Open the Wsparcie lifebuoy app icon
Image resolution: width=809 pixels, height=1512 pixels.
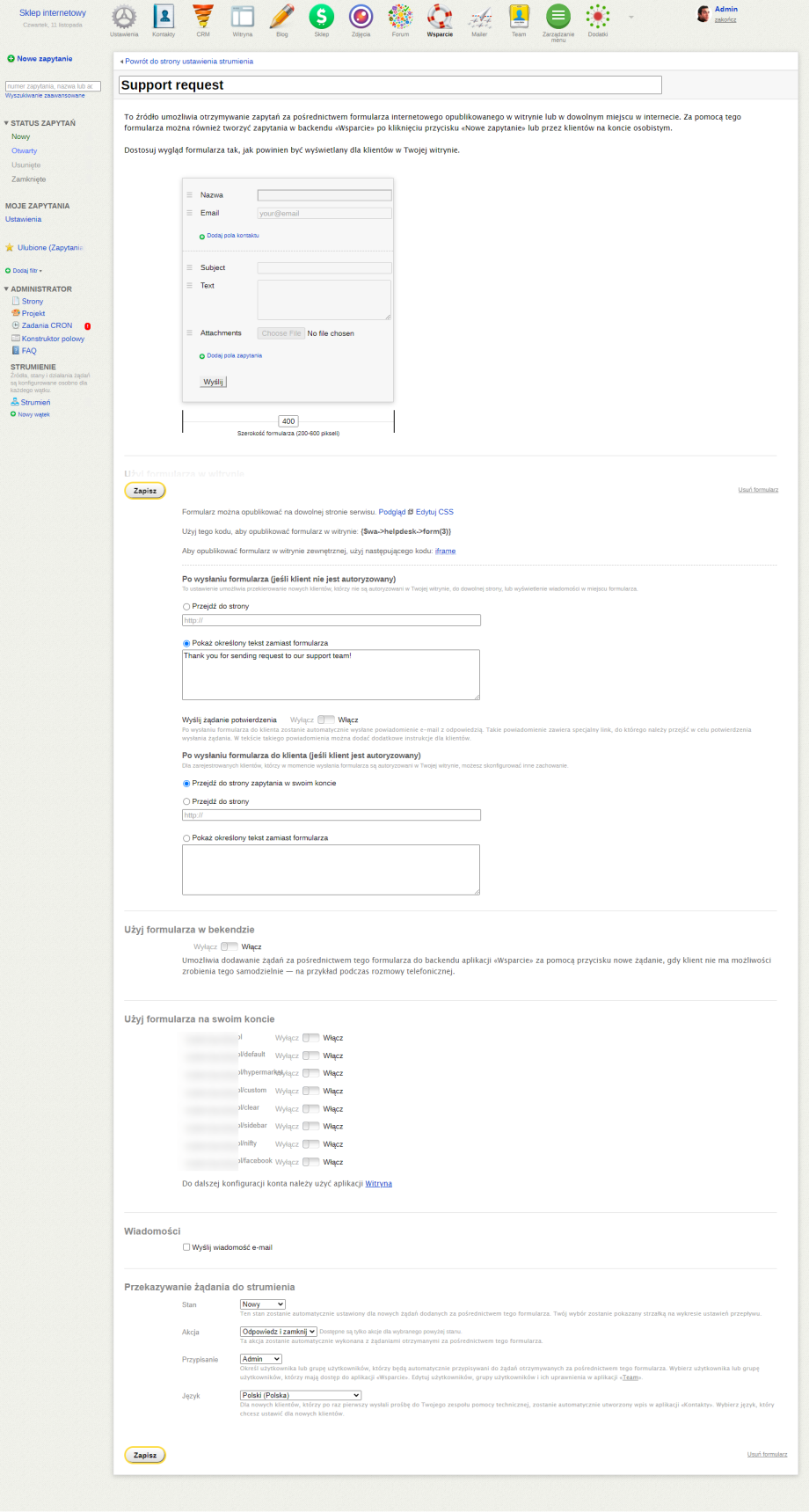[440, 17]
